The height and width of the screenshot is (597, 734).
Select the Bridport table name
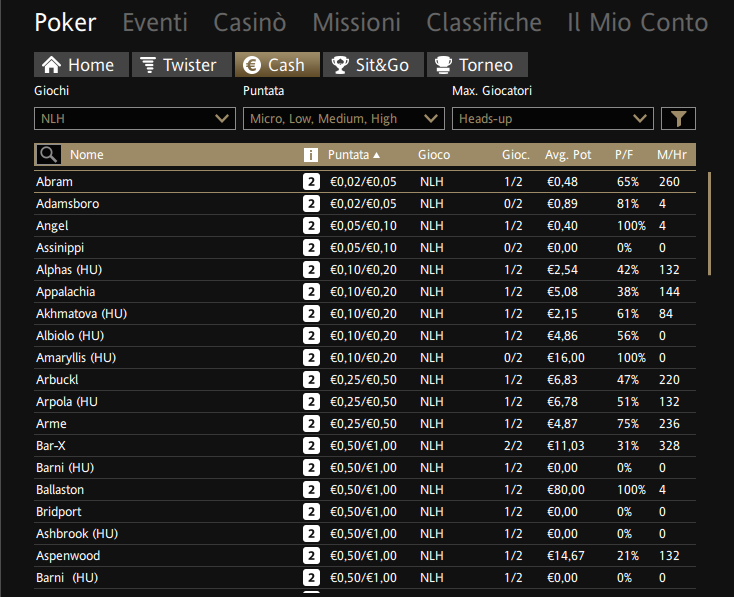[x=59, y=512]
